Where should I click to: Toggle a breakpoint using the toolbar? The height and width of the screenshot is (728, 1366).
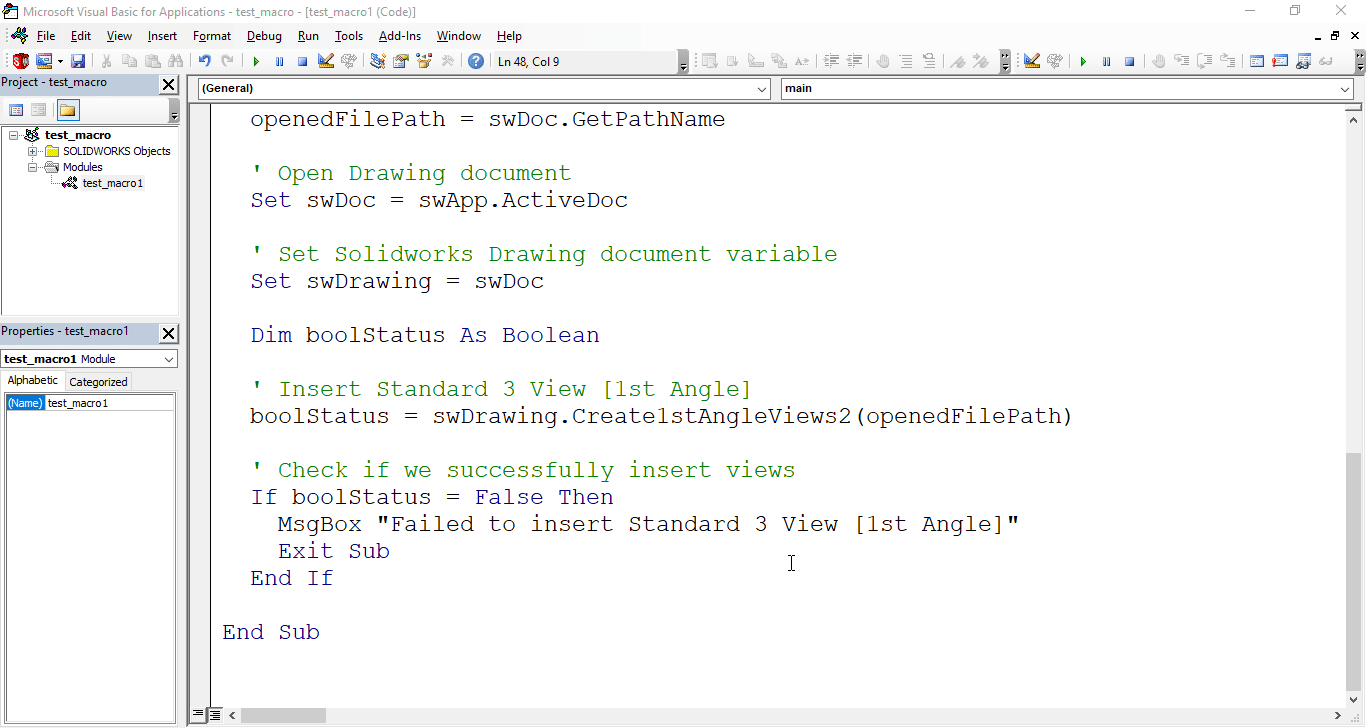(1157, 60)
